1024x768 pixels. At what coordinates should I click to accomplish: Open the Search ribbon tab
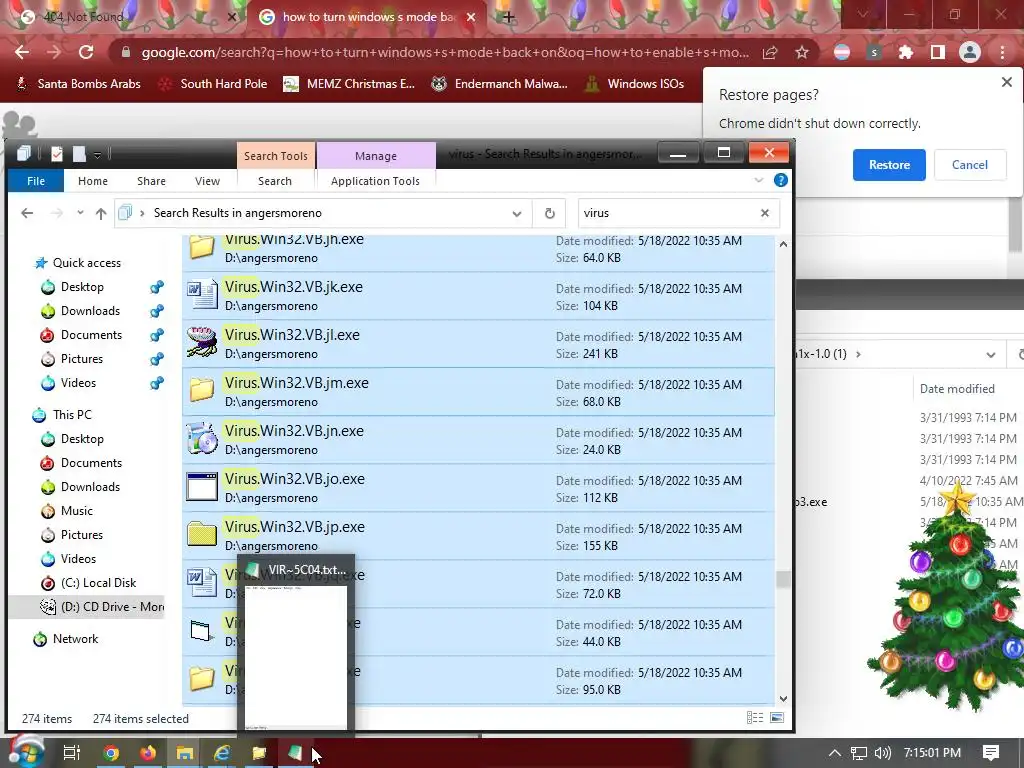(x=274, y=181)
